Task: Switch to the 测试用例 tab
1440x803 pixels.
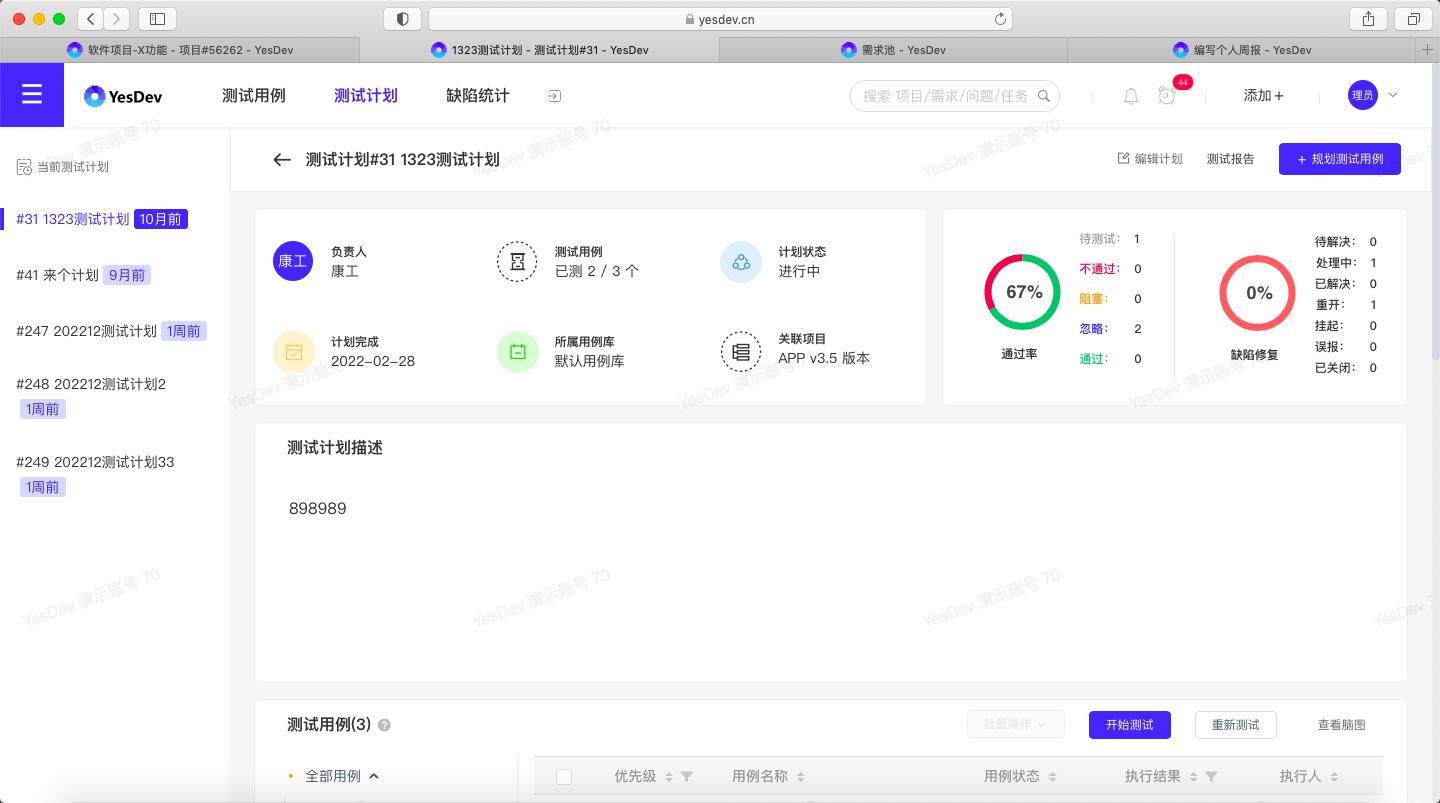Action: (x=254, y=95)
